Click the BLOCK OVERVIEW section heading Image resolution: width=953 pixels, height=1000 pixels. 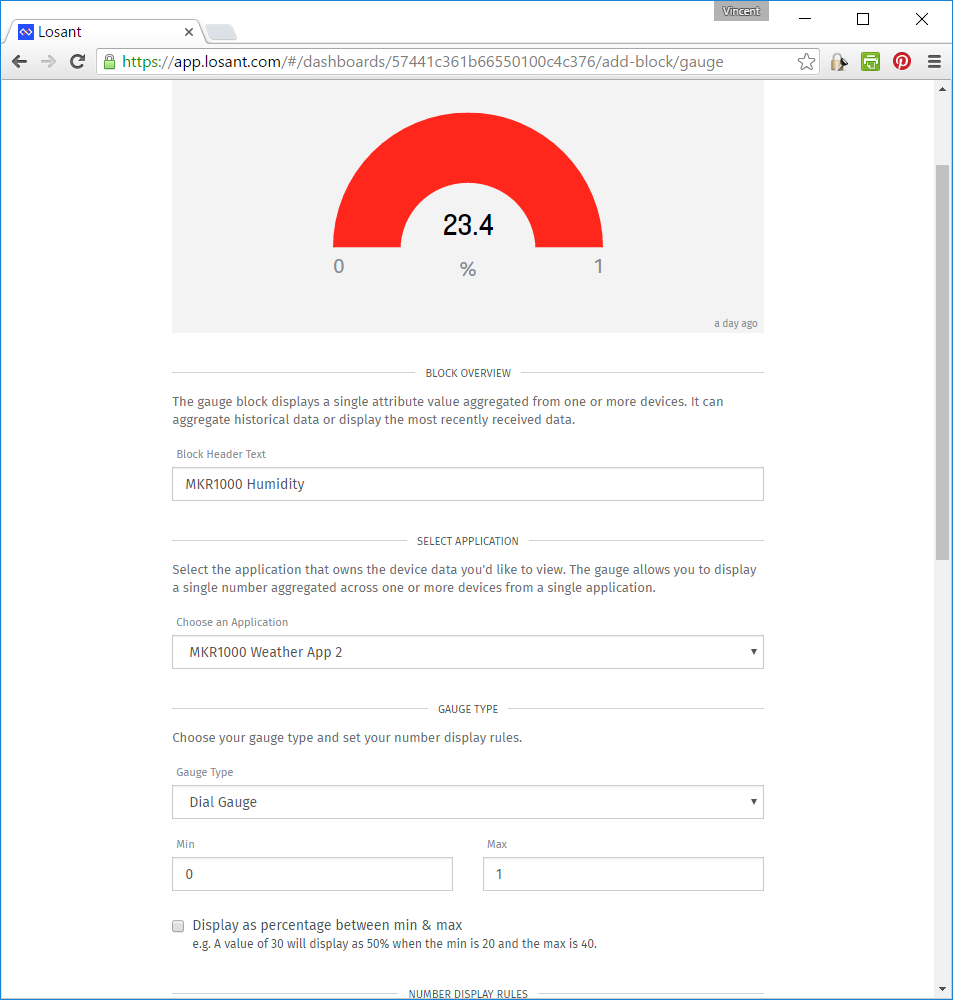pyautogui.click(x=468, y=373)
